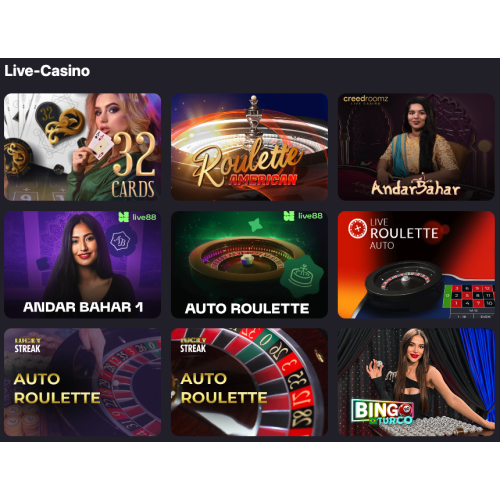
Task: Open the Bingo Turco game tile
Action: pyautogui.click(x=416, y=382)
